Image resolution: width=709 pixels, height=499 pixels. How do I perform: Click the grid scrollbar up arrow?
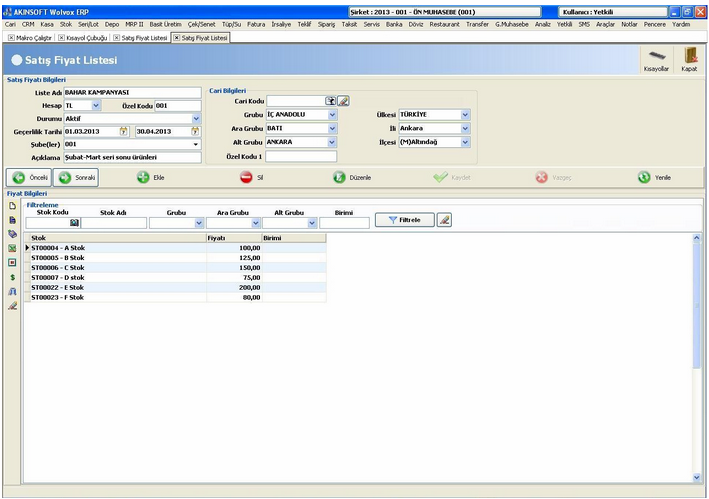(x=696, y=238)
